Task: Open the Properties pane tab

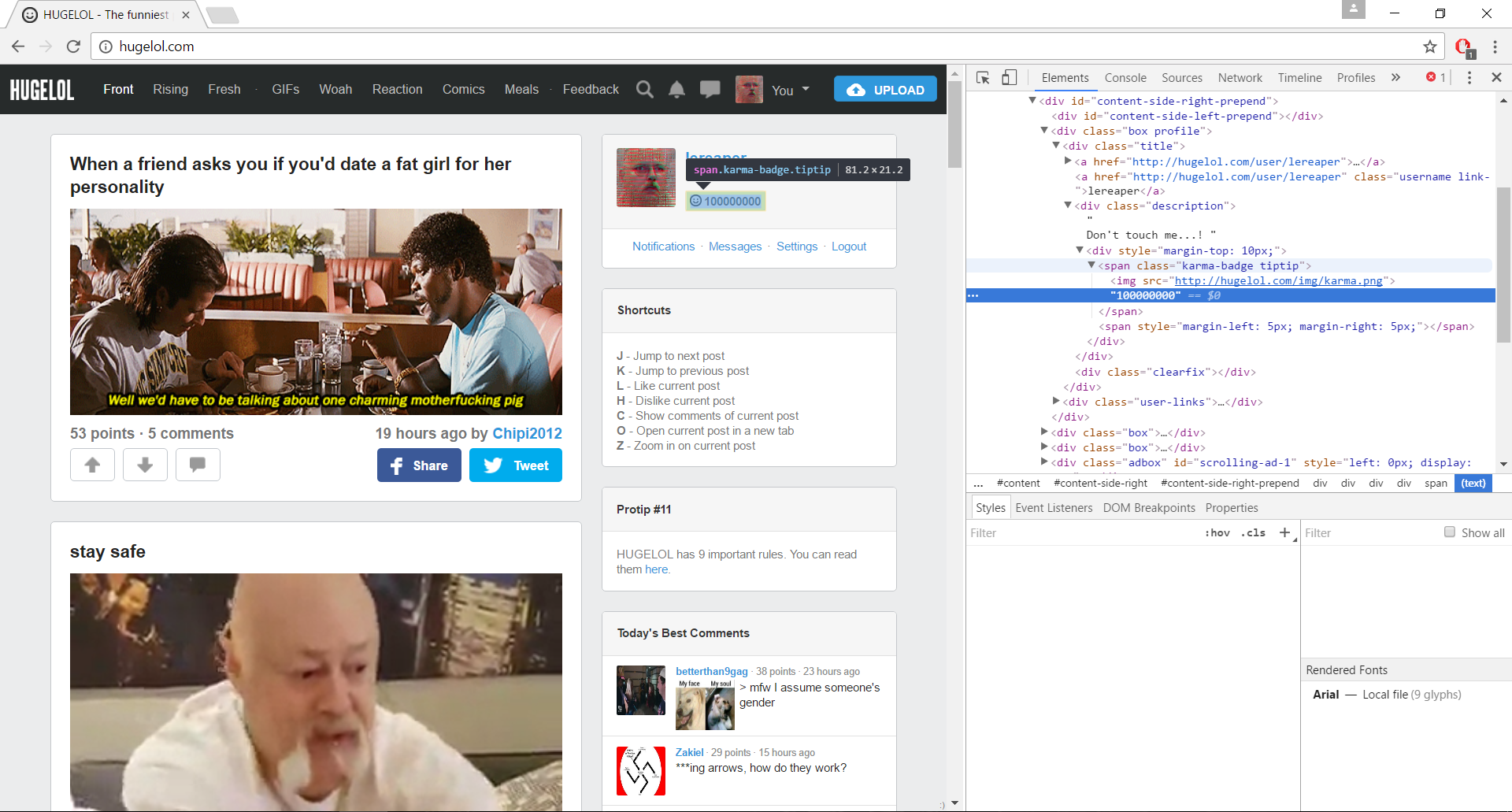Action: [1232, 508]
